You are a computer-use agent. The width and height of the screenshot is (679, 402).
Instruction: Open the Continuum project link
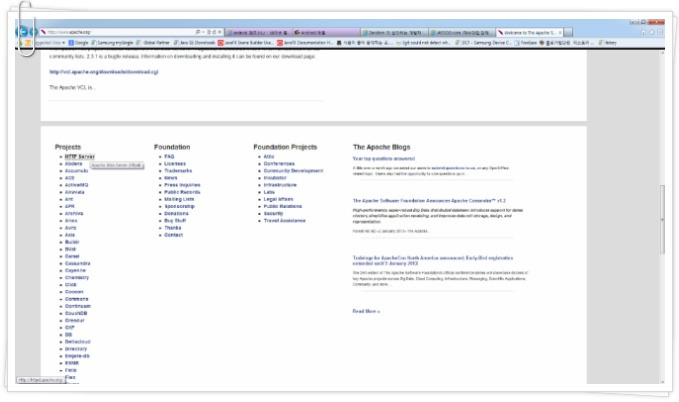click(78, 306)
